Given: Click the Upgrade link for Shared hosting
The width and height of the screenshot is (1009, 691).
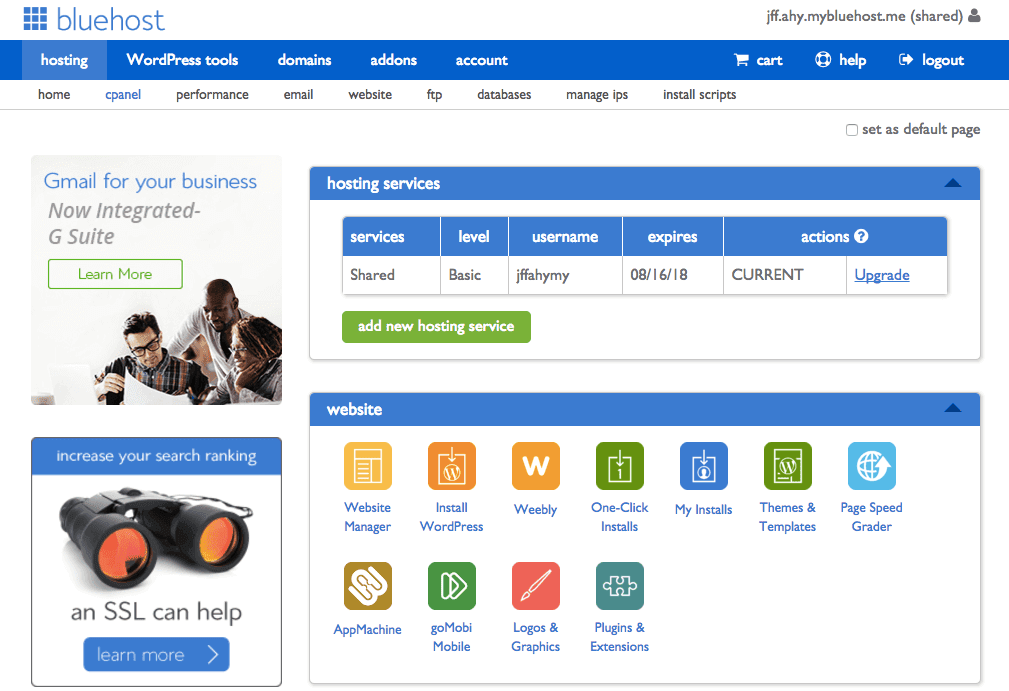Looking at the screenshot, I should 882,275.
